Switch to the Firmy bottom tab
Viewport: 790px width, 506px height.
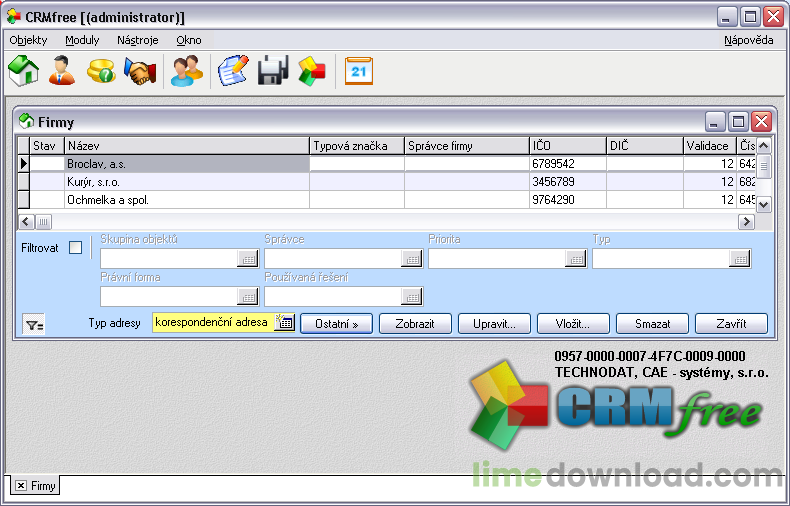pos(35,485)
